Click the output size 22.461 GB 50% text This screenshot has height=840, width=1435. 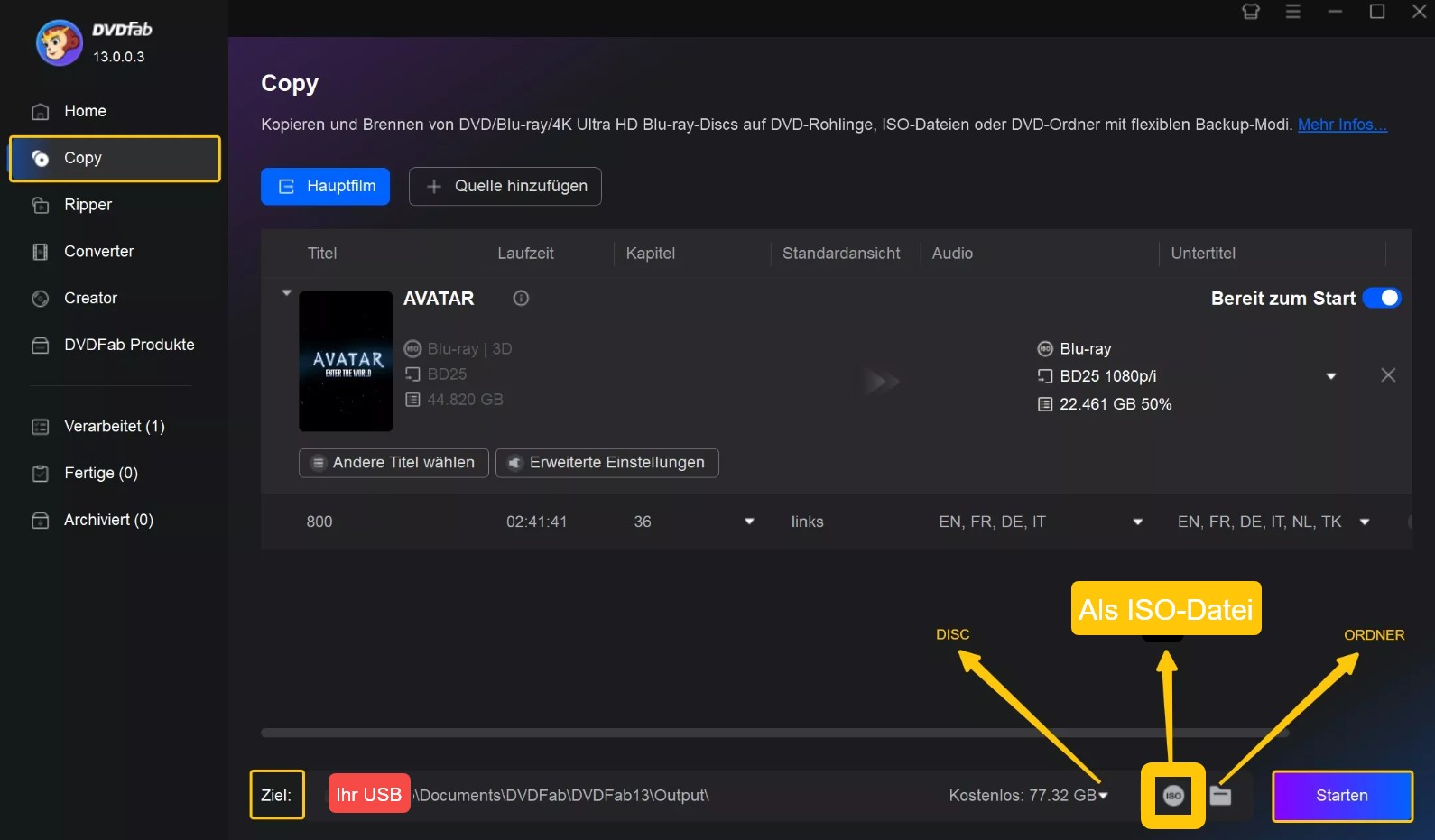tap(1116, 404)
